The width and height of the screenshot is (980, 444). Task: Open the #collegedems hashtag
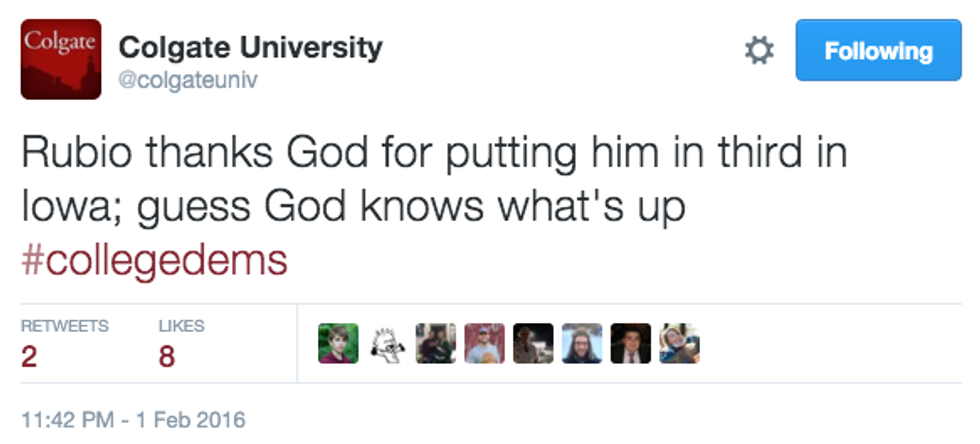(x=154, y=261)
